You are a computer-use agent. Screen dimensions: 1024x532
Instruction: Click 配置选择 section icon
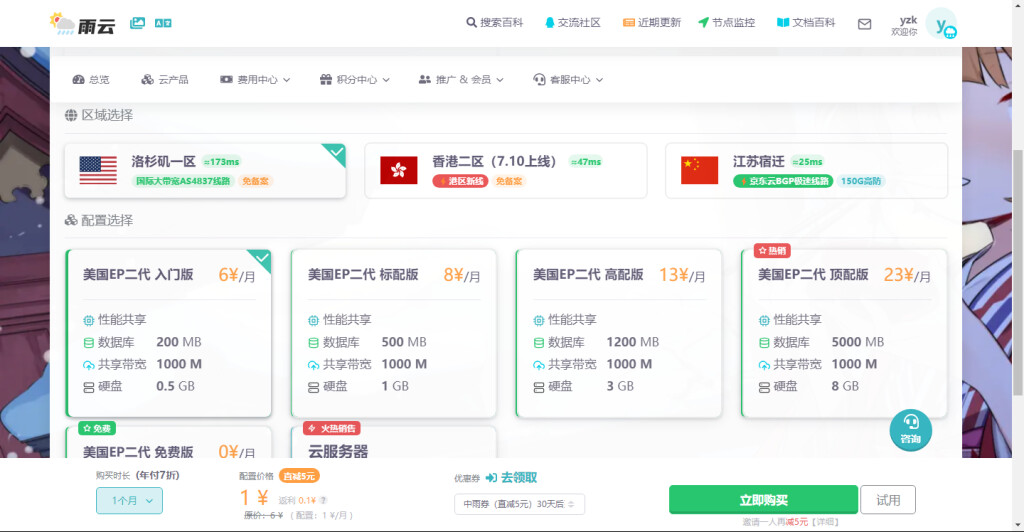(71, 221)
